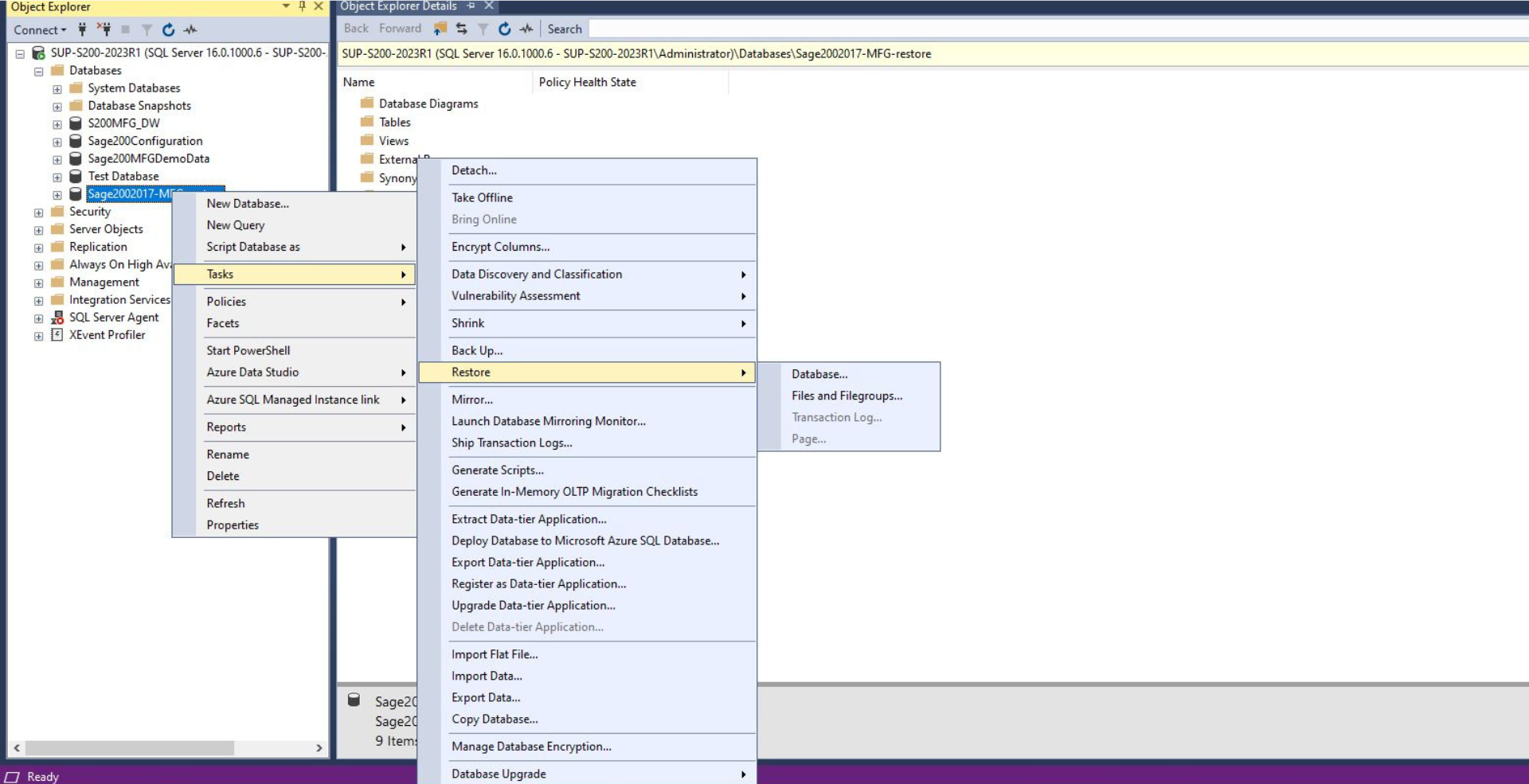1529x784 pixels.
Task: Click Back button in Details toolbar
Action: (x=356, y=29)
